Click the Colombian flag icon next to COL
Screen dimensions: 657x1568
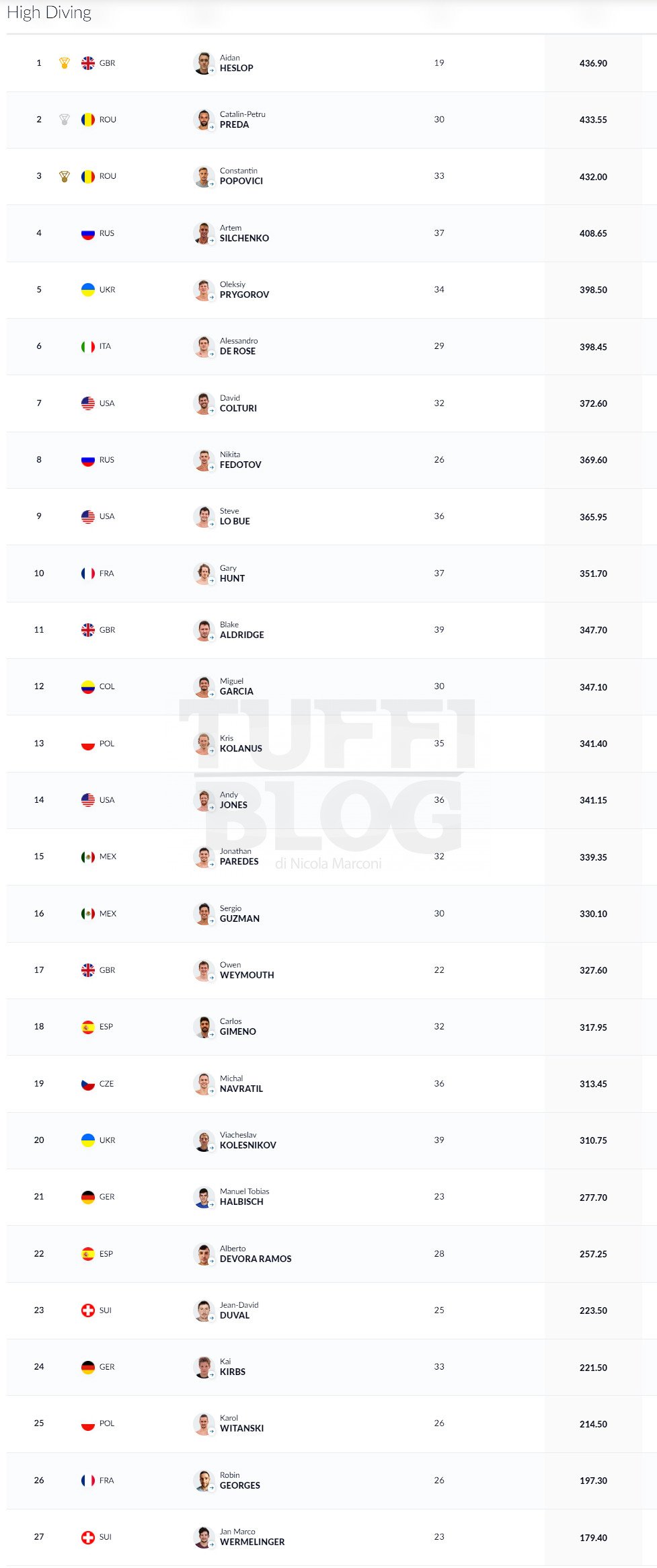click(x=88, y=687)
